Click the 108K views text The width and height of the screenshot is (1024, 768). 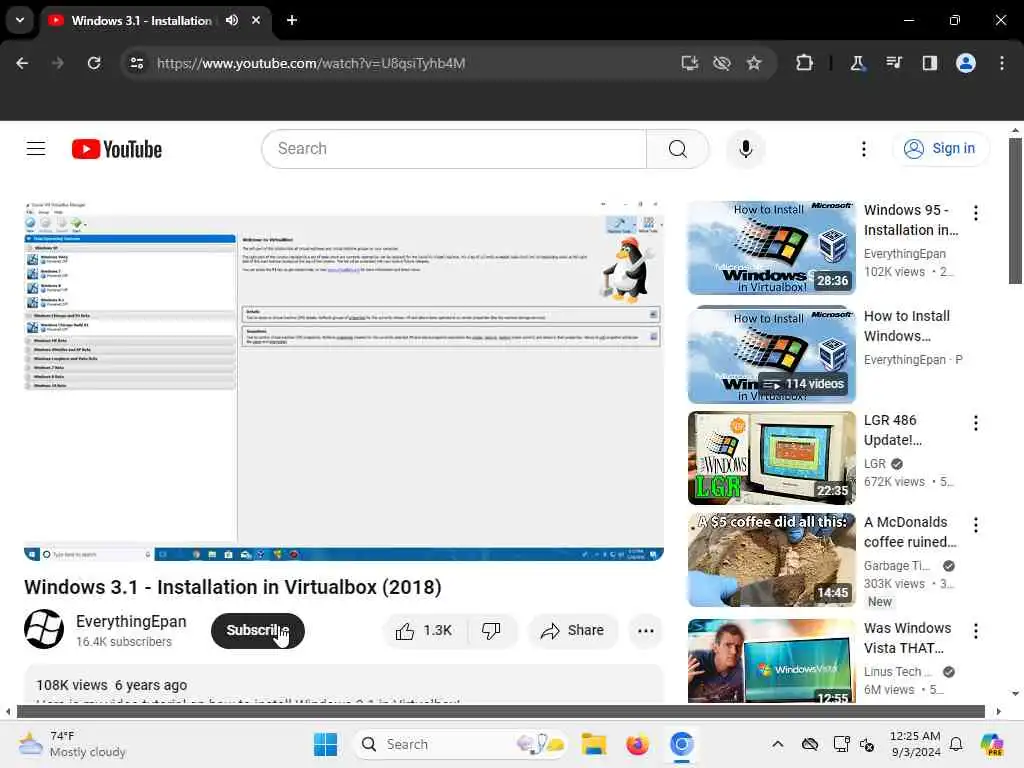point(72,685)
